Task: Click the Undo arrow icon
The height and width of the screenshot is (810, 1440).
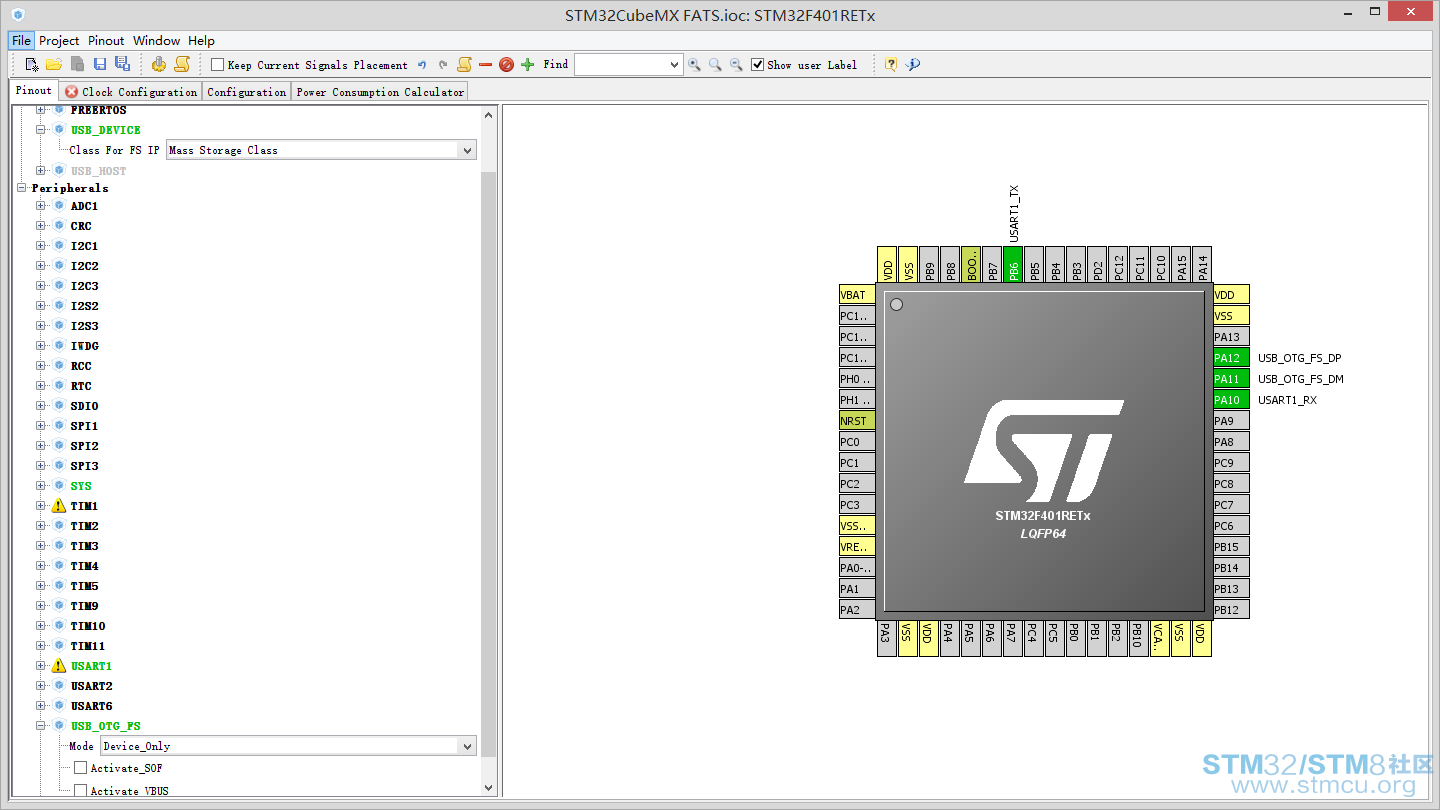Action: click(422, 65)
